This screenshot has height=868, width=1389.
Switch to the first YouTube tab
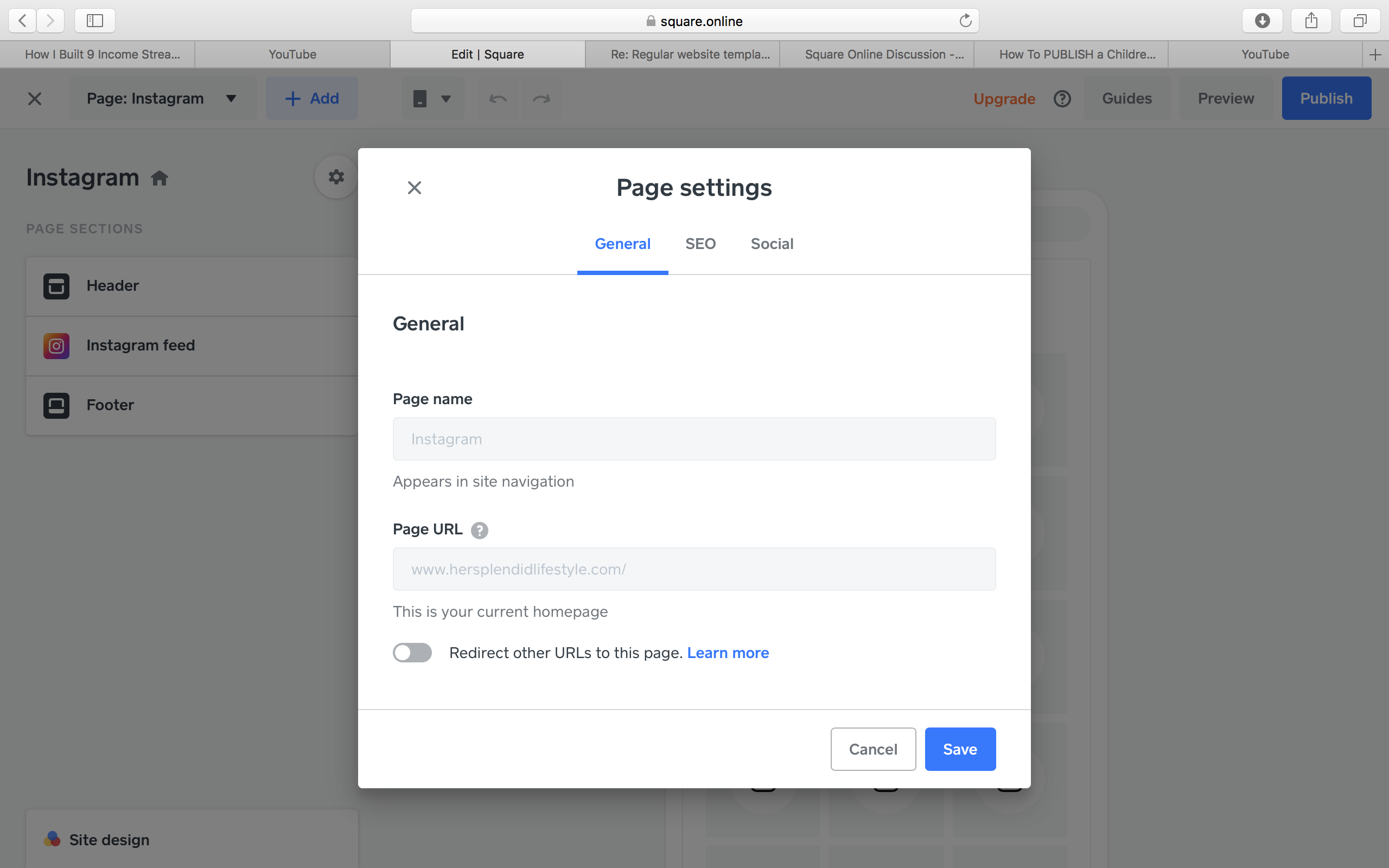pyautogui.click(x=292, y=55)
